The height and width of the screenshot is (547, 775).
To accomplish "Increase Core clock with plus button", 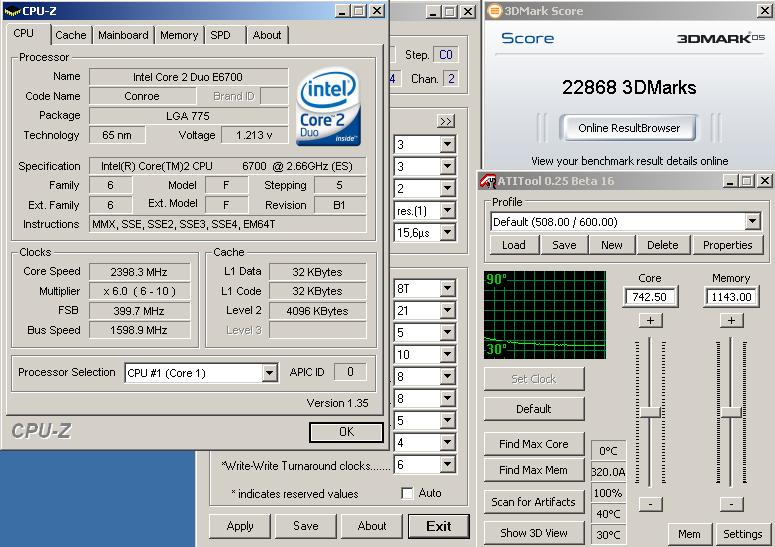I will (650, 321).
